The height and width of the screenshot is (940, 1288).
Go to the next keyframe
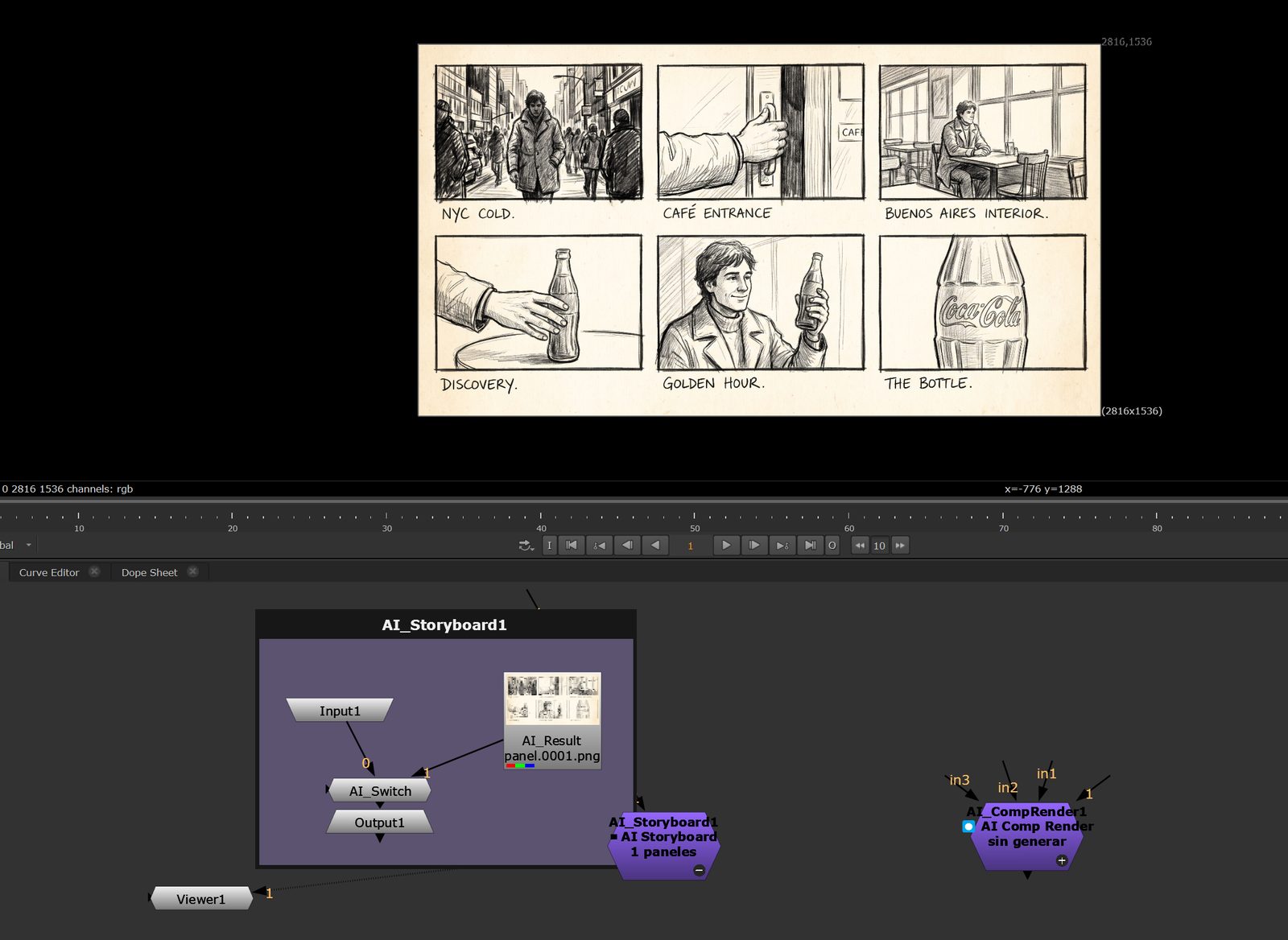click(782, 546)
